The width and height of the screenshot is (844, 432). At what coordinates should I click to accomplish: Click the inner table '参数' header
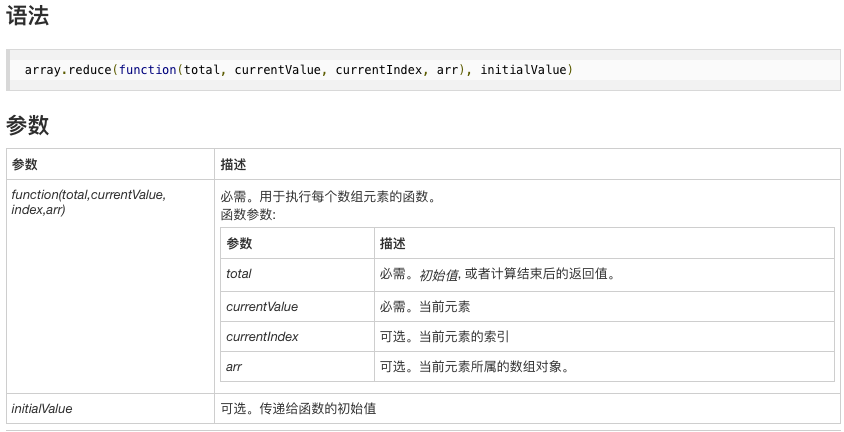[x=297, y=243]
